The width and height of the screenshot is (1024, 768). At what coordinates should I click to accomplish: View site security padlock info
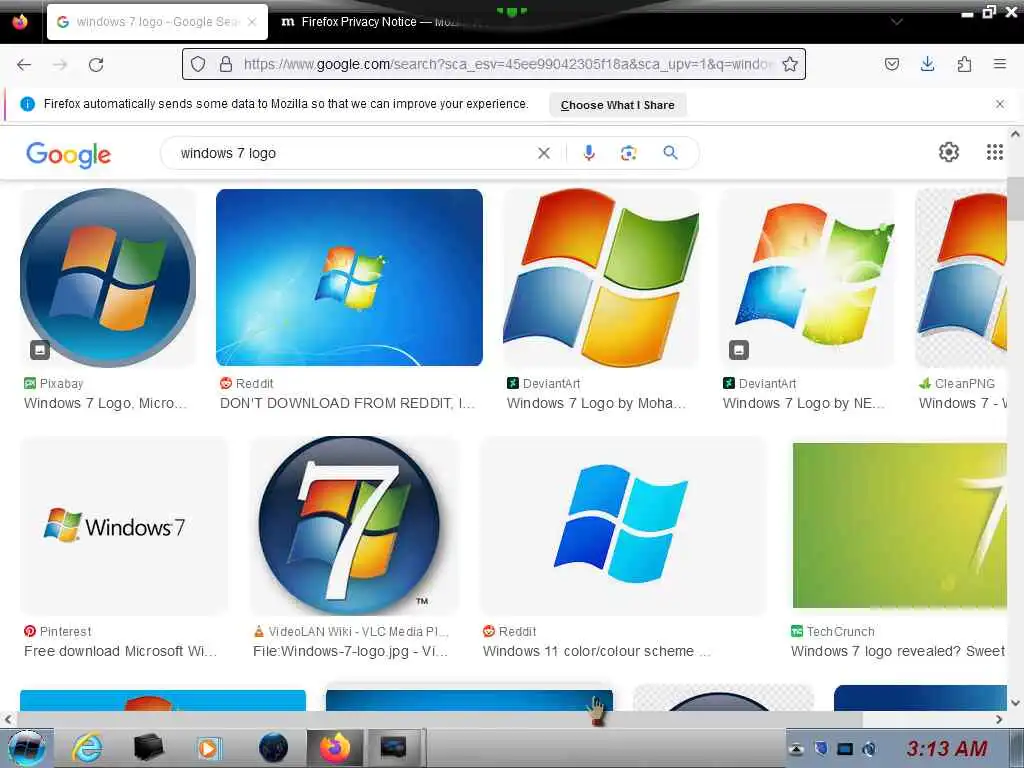coord(226,64)
